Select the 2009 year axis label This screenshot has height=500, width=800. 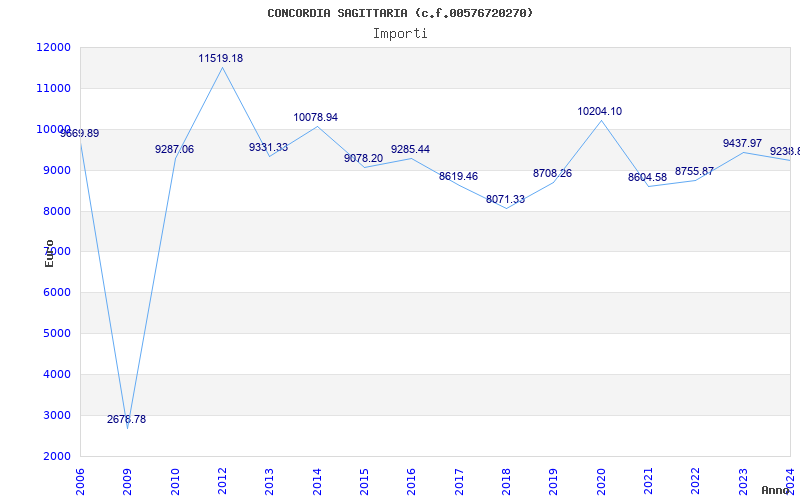pyautogui.click(x=128, y=482)
